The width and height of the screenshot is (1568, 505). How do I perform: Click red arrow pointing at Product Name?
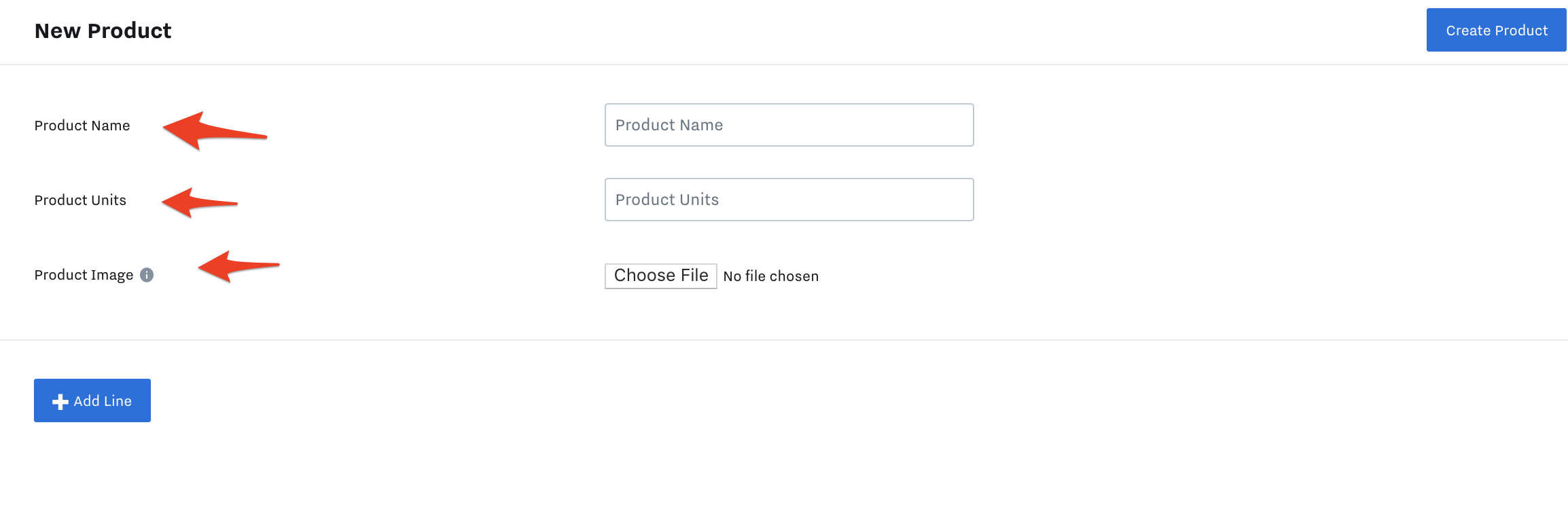click(x=215, y=130)
